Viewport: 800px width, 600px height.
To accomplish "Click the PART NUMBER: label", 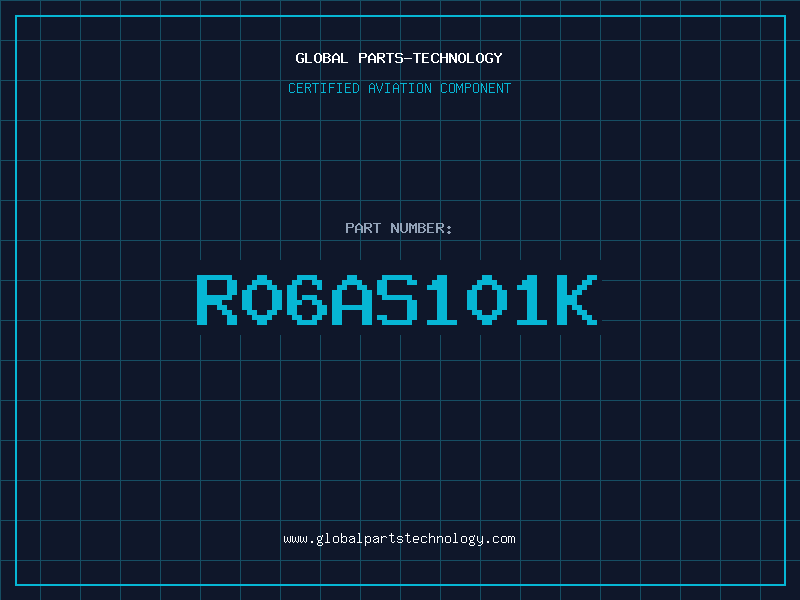I will pos(398,228).
